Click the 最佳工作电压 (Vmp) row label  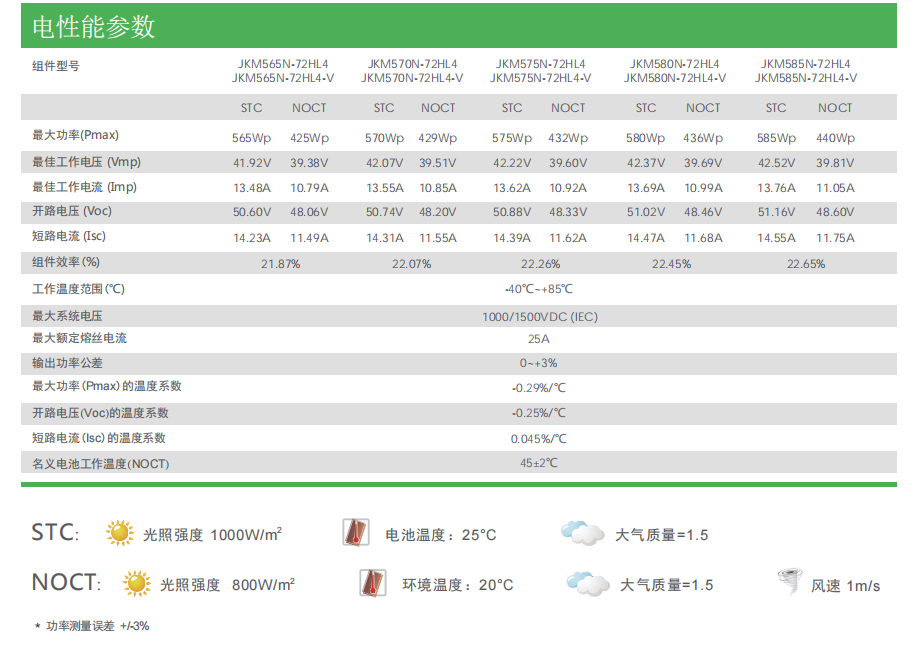tap(86, 162)
